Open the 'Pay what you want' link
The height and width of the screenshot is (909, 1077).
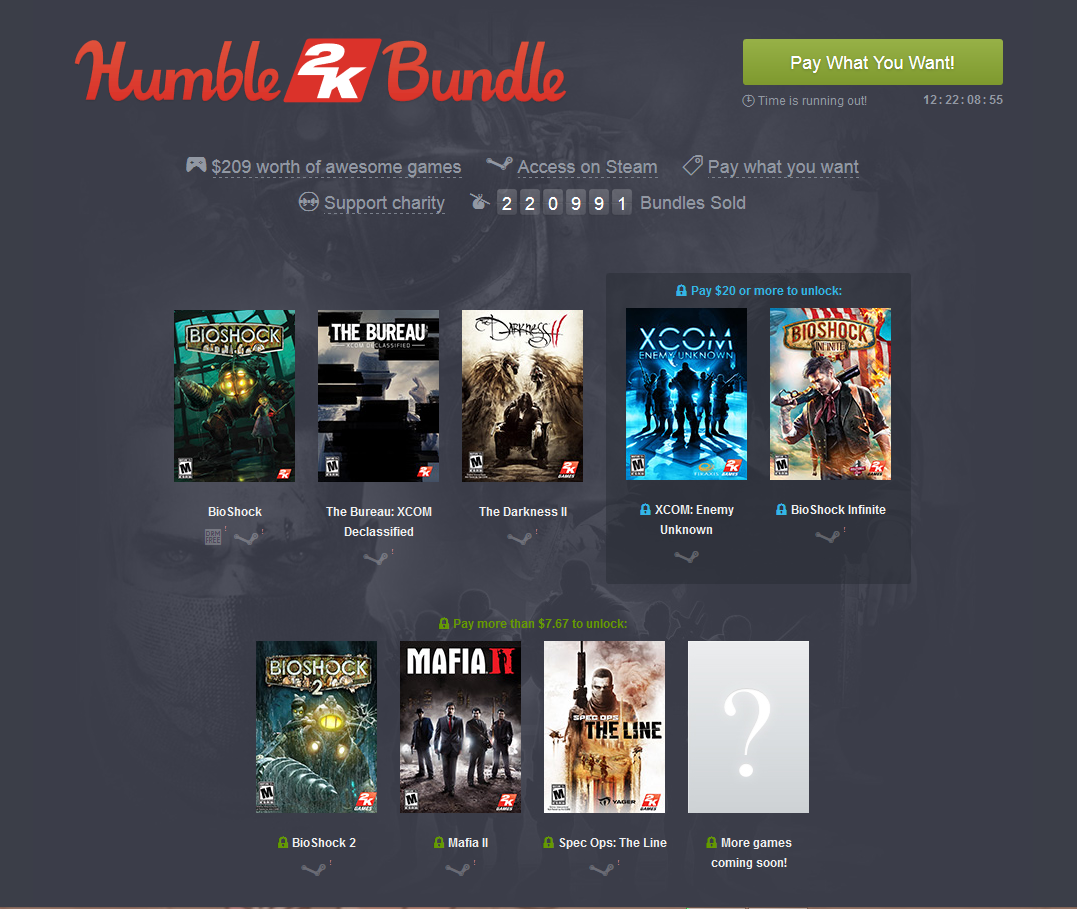click(783, 167)
